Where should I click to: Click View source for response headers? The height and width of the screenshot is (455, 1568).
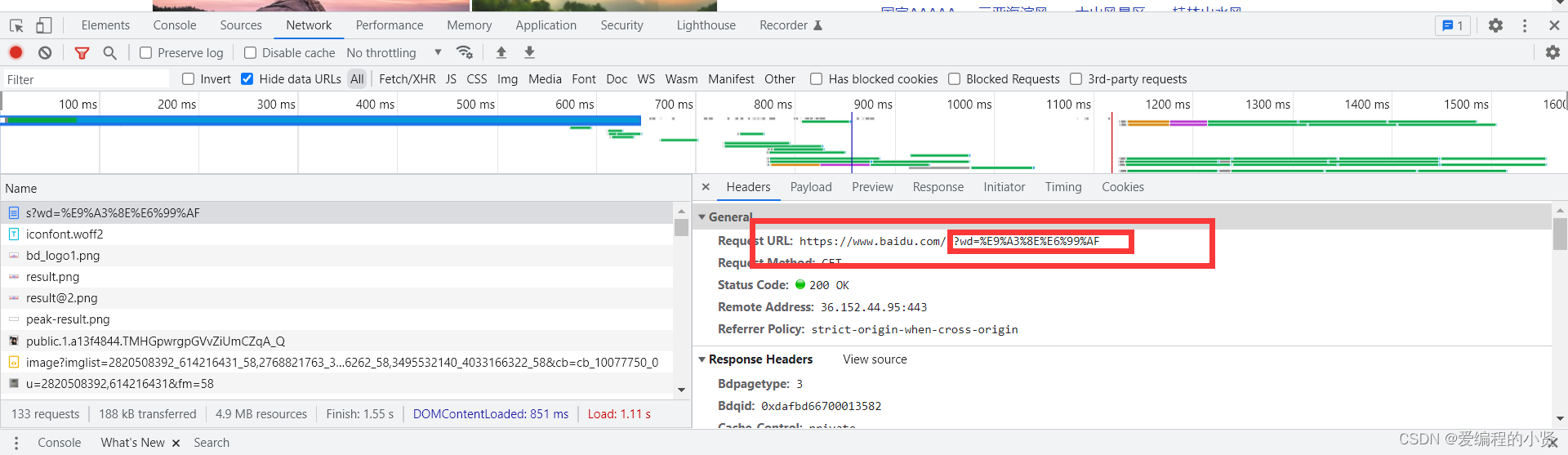[x=875, y=359]
